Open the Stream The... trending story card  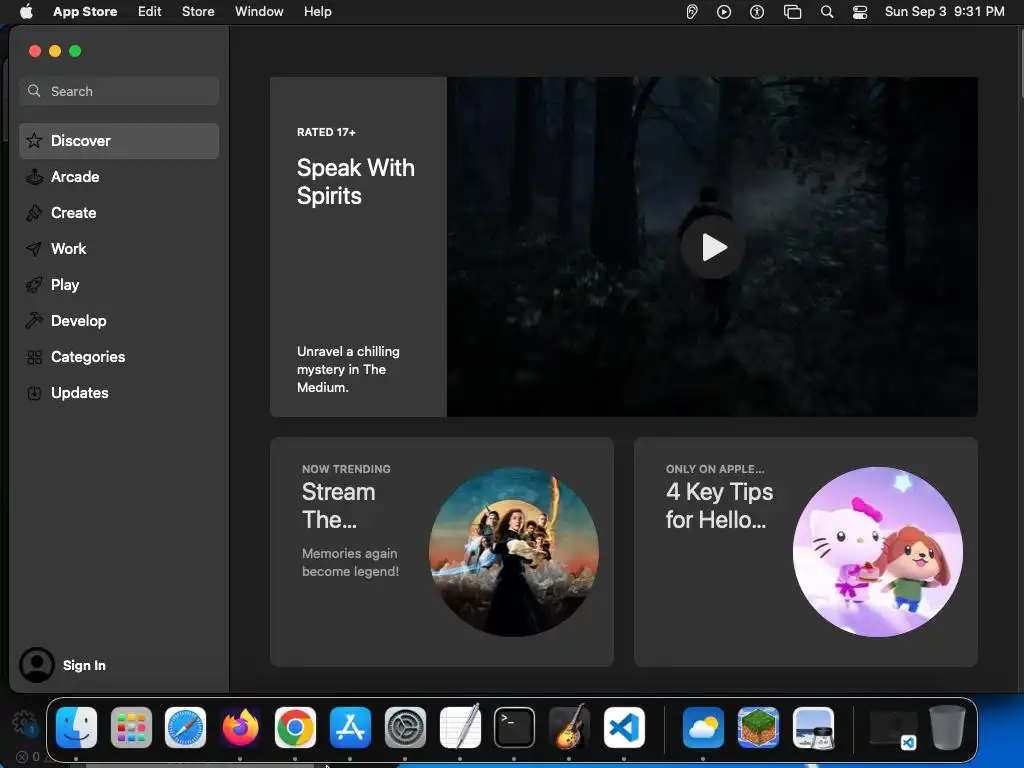(x=441, y=552)
